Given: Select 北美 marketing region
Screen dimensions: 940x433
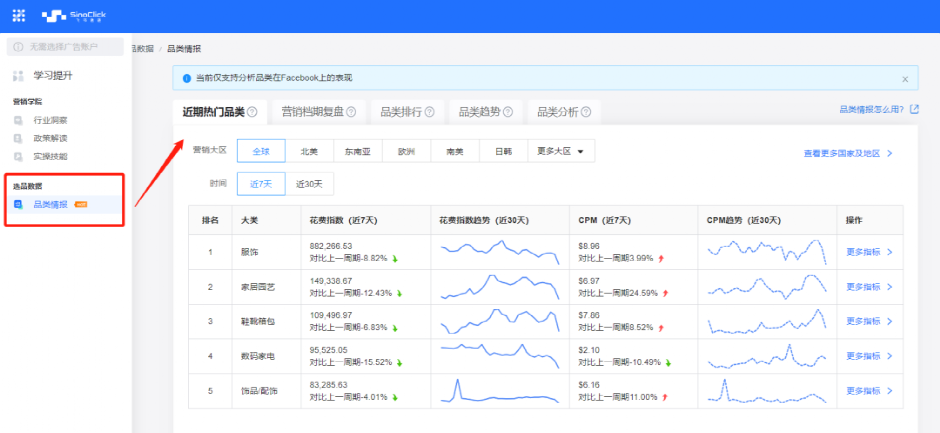Looking at the screenshot, I should pyautogui.click(x=309, y=152).
